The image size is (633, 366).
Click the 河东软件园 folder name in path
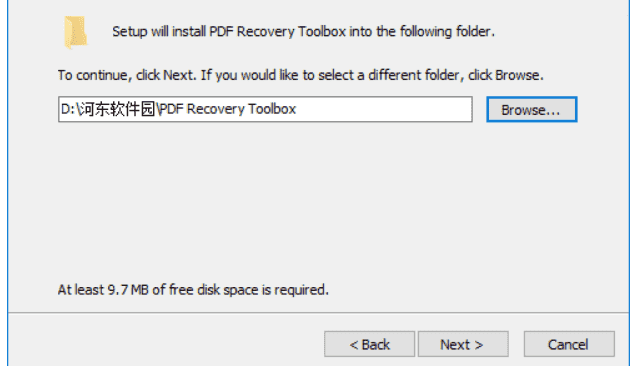(116, 109)
